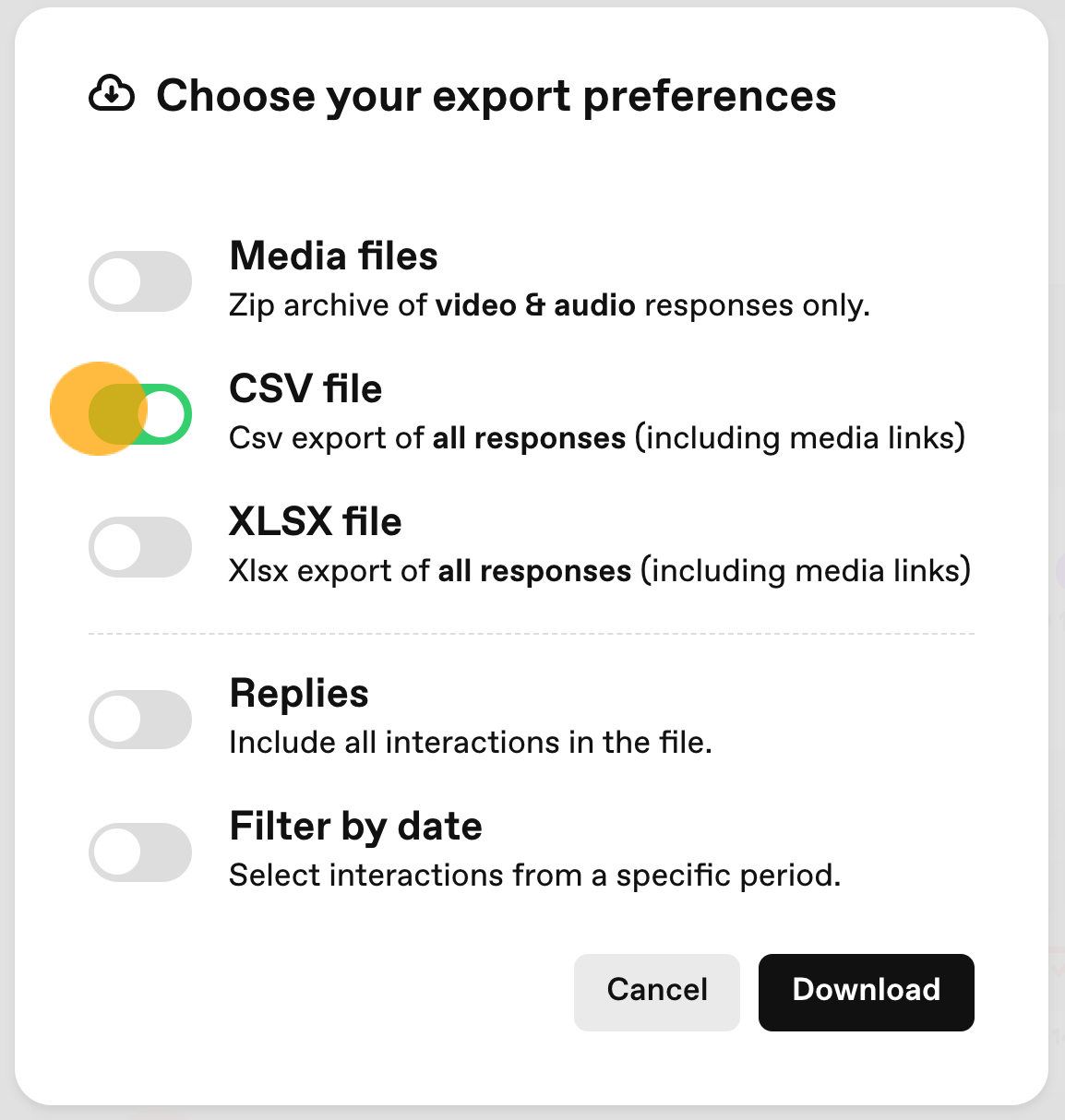Click the Zip archive description text

click(550, 305)
